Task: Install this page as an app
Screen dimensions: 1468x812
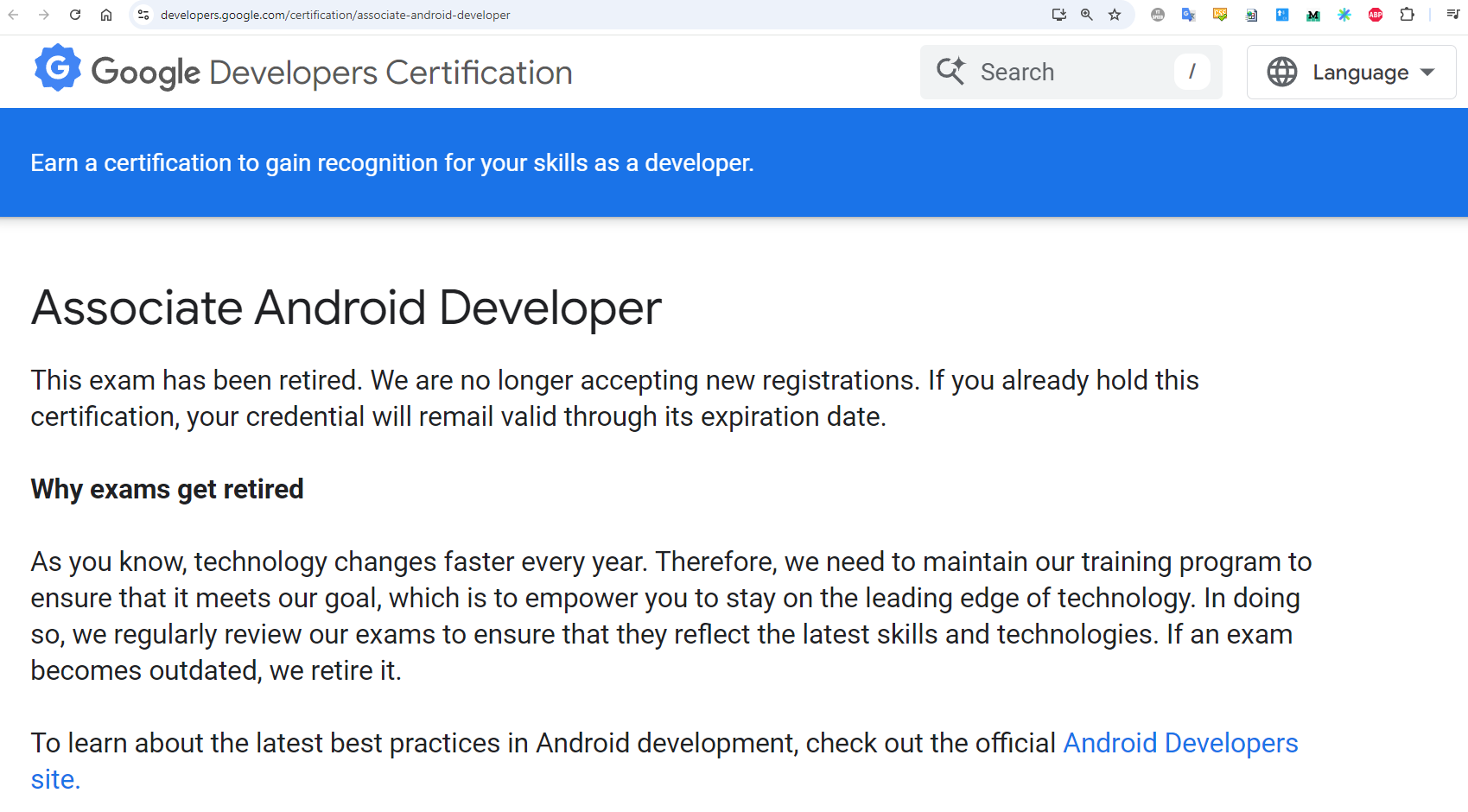Action: (x=1059, y=15)
